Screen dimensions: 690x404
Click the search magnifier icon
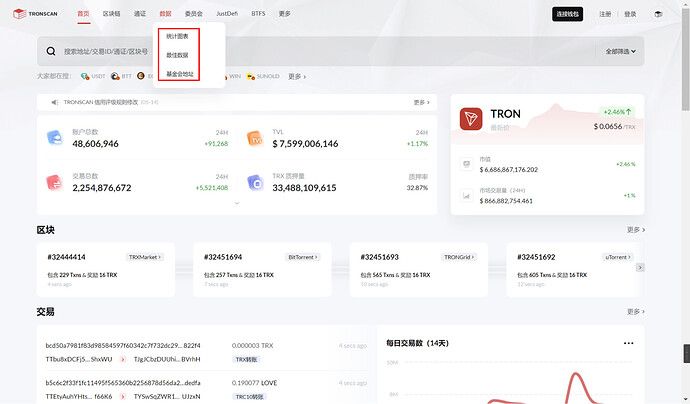coord(51,51)
